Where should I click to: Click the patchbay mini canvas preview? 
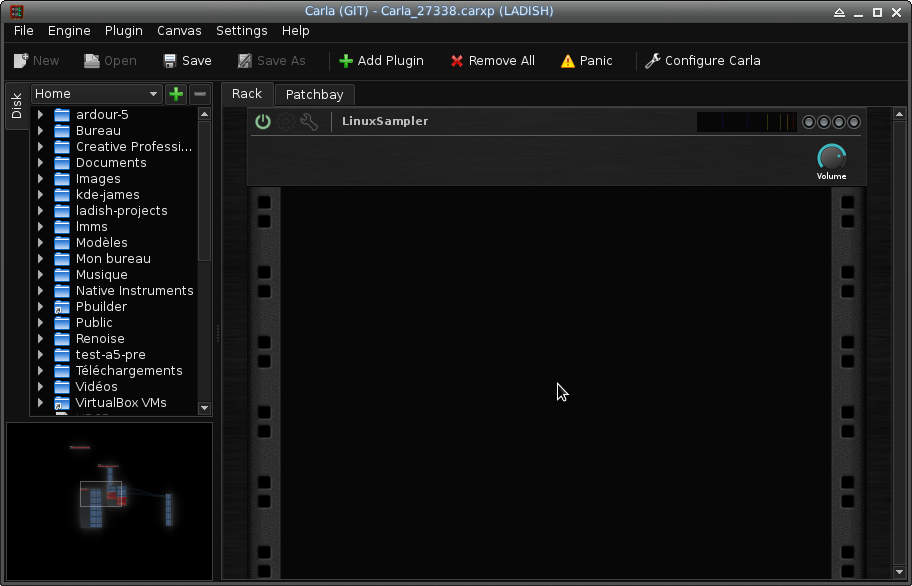tap(109, 501)
